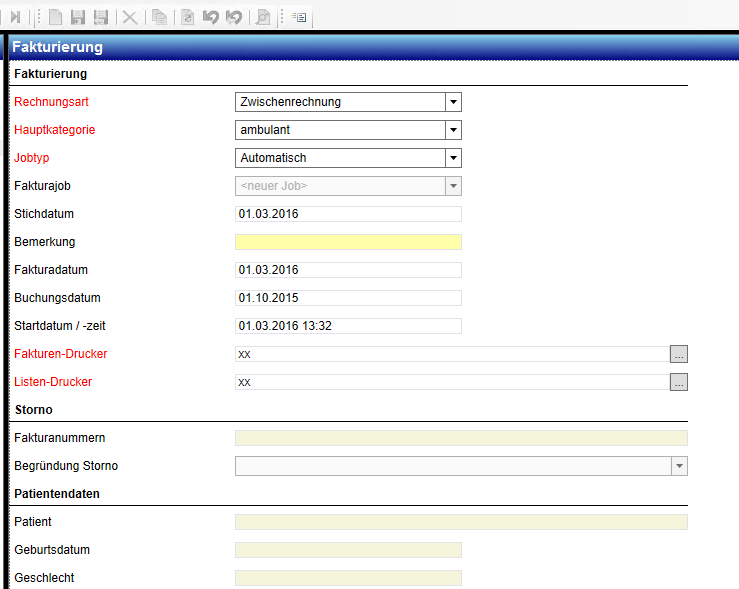Click the Buchungsdatum field
The image size is (739, 589).
point(348,298)
